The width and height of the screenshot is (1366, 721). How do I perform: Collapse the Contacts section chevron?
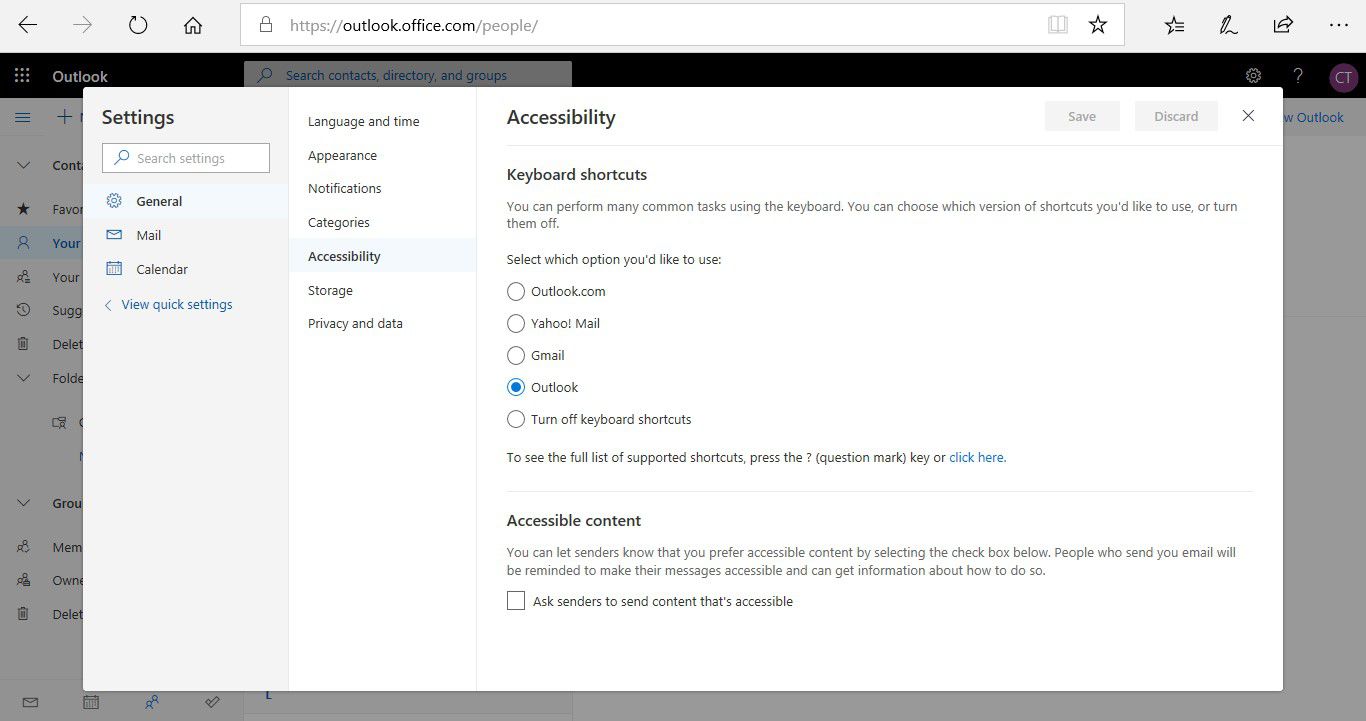[x=24, y=165]
